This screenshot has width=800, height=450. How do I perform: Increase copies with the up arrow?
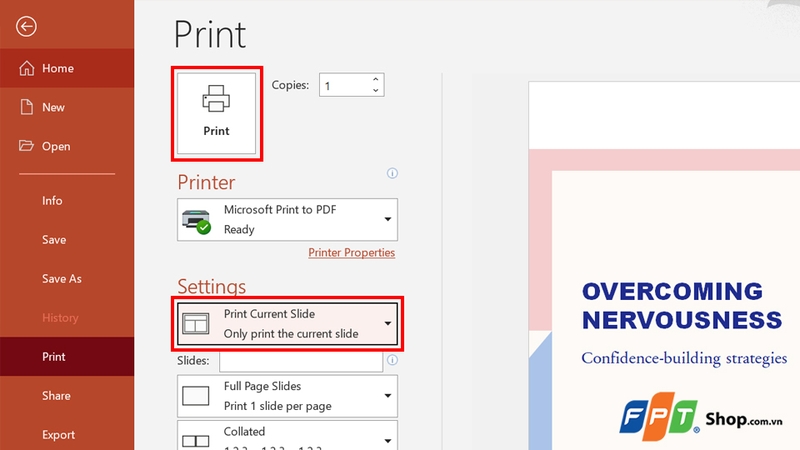coord(376,80)
